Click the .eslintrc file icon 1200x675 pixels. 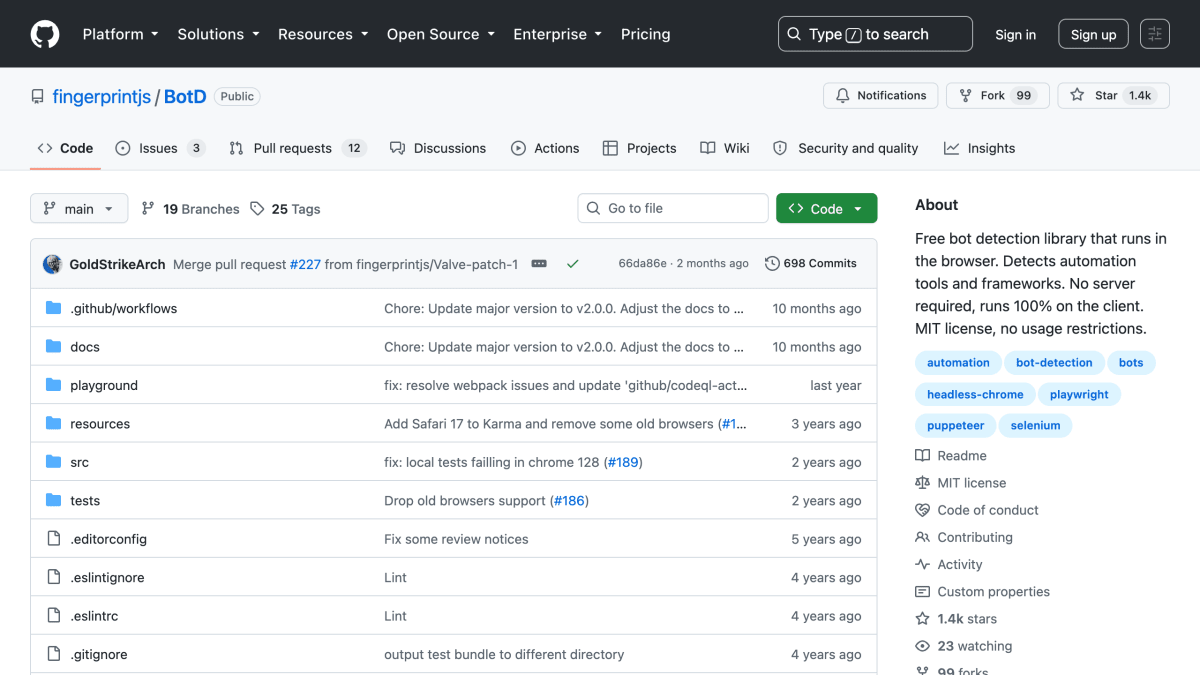tap(54, 616)
